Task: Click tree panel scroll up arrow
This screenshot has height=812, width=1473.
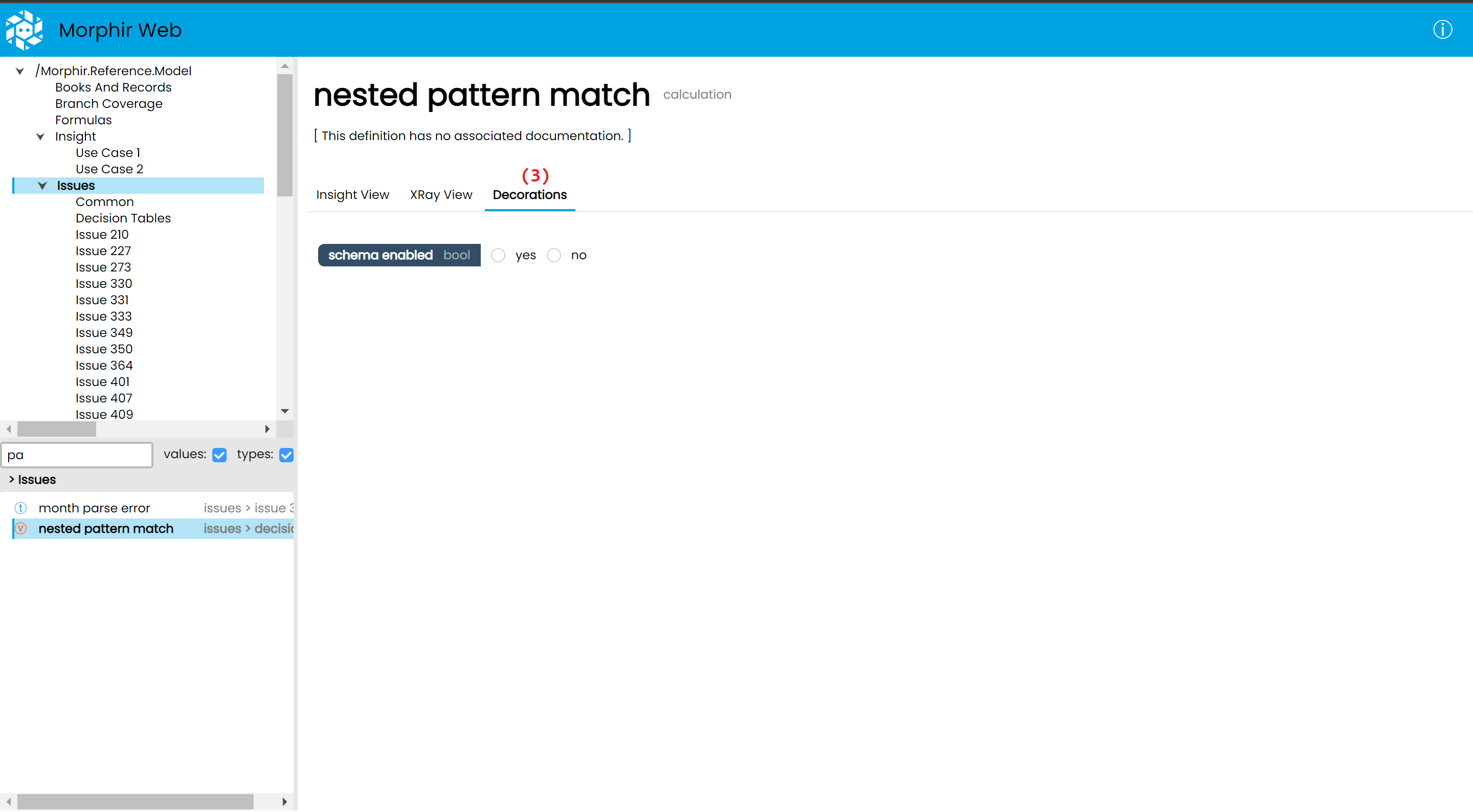Action: [285, 66]
